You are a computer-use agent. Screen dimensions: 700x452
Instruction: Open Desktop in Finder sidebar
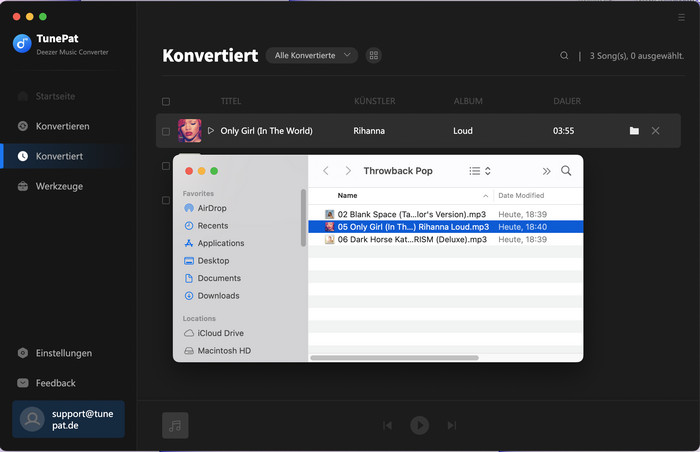click(207, 260)
